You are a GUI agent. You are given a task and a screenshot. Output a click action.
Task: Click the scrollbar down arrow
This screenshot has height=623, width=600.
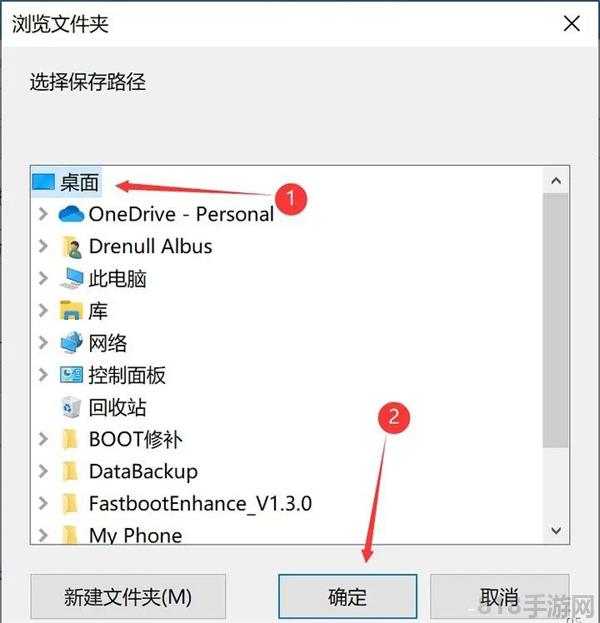click(x=556, y=532)
